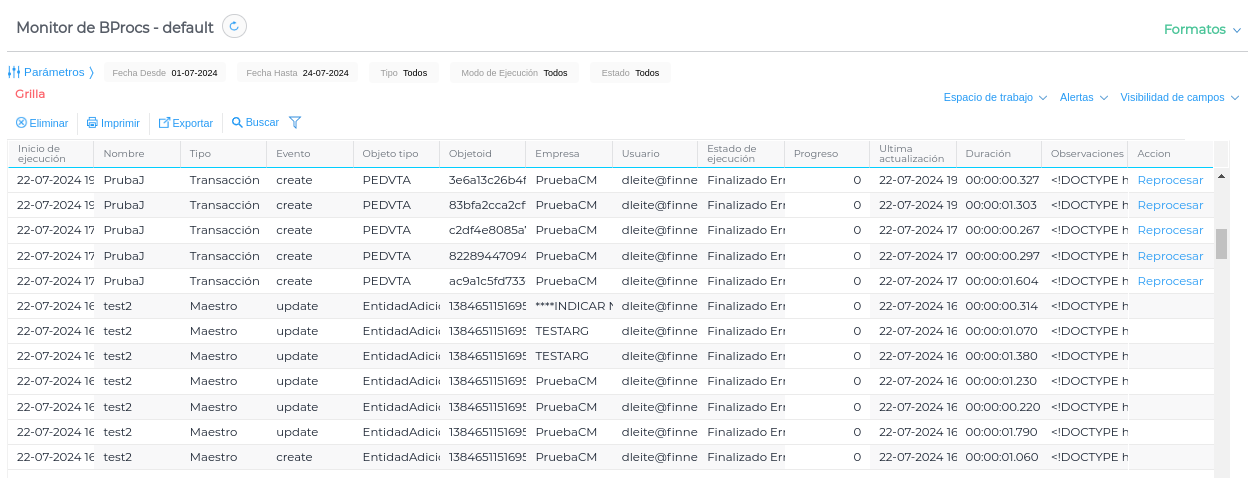Open the Alertas dropdown
This screenshot has width=1254, height=478.
(1083, 98)
